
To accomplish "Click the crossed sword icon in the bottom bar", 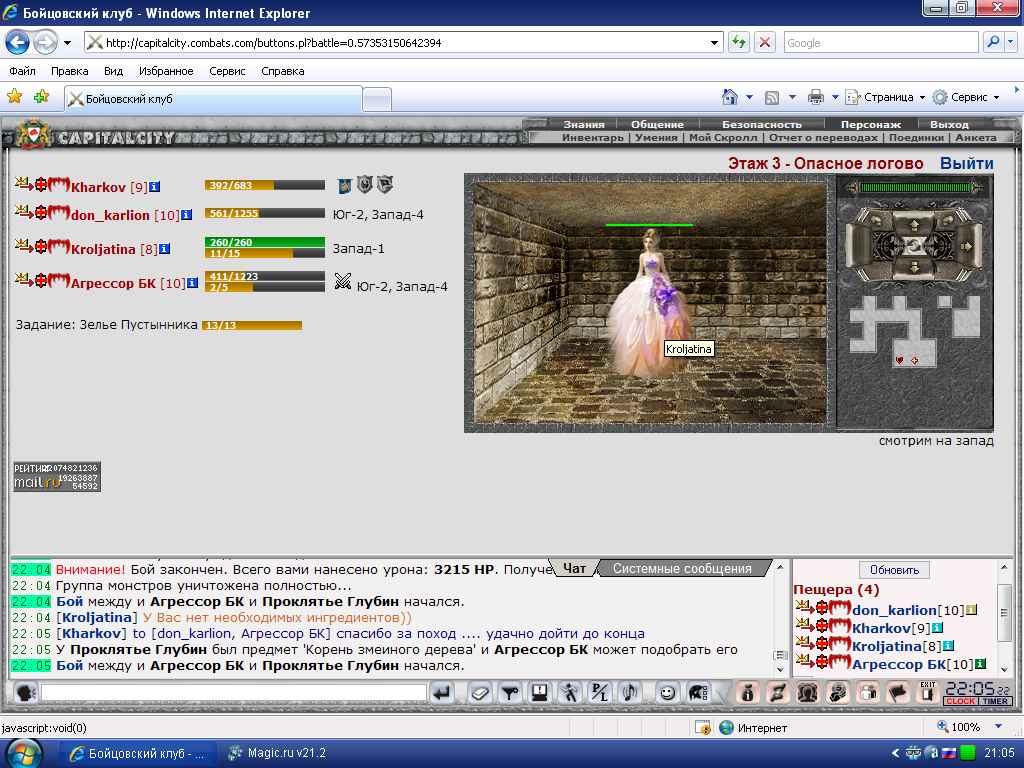I will tap(777, 692).
